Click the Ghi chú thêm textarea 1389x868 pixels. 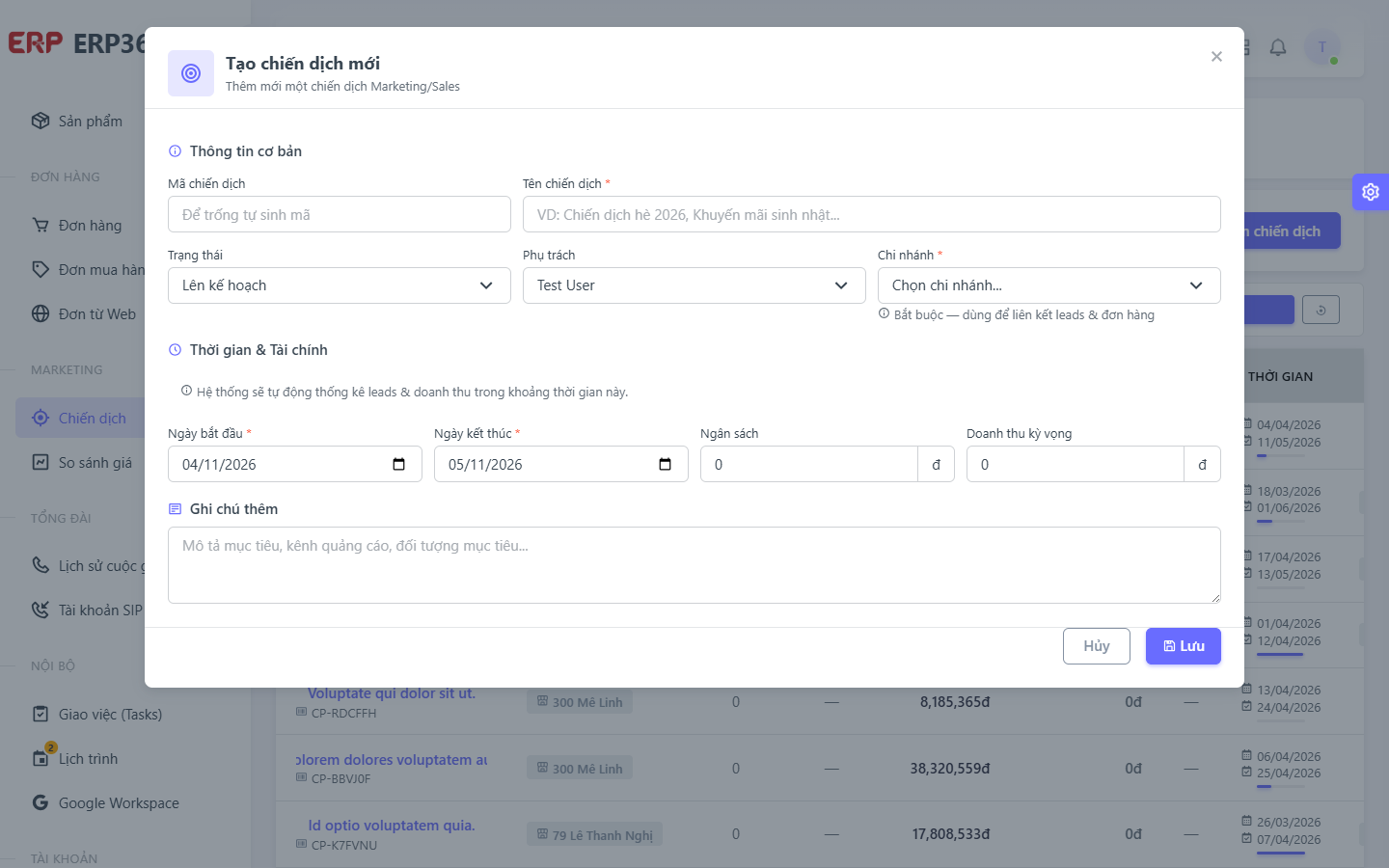pos(694,565)
